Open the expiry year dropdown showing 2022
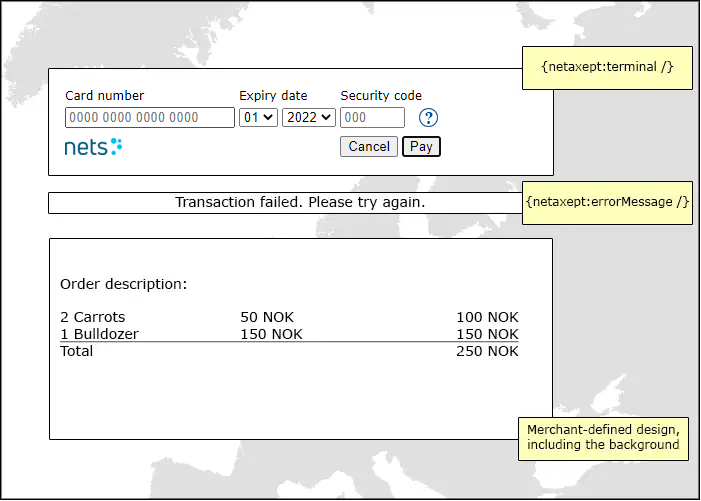 point(308,118)
